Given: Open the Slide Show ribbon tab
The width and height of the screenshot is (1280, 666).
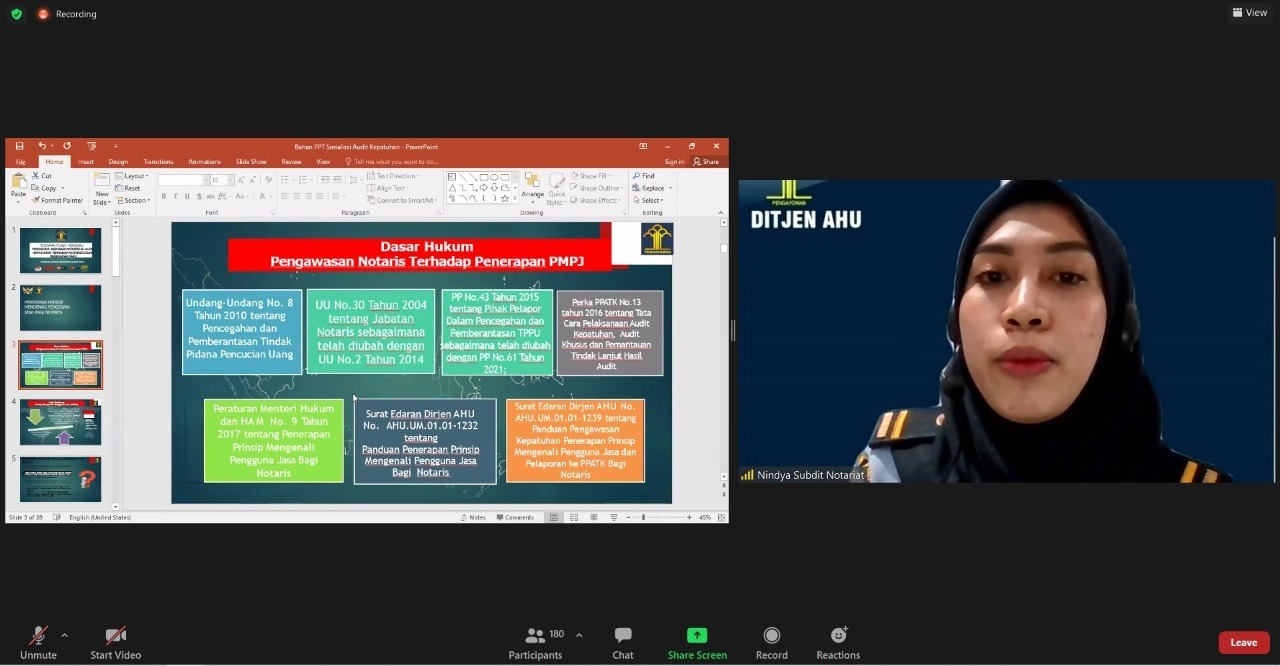Looking at the screenshot, I should pos(251,162).
